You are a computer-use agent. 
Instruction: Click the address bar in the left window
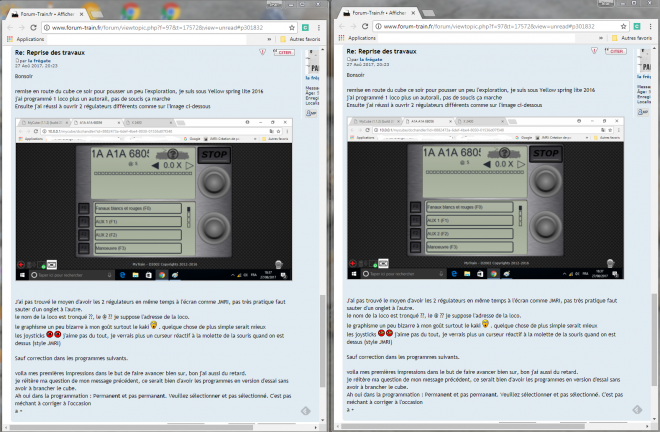click(168, 28)
